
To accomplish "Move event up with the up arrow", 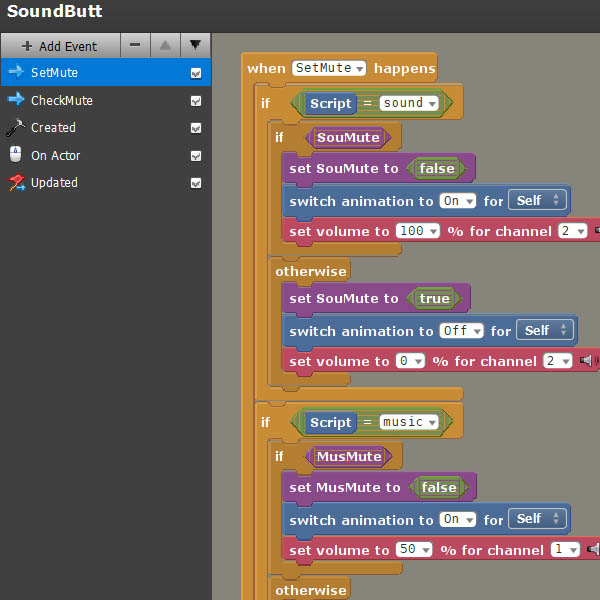I will 166,45.
